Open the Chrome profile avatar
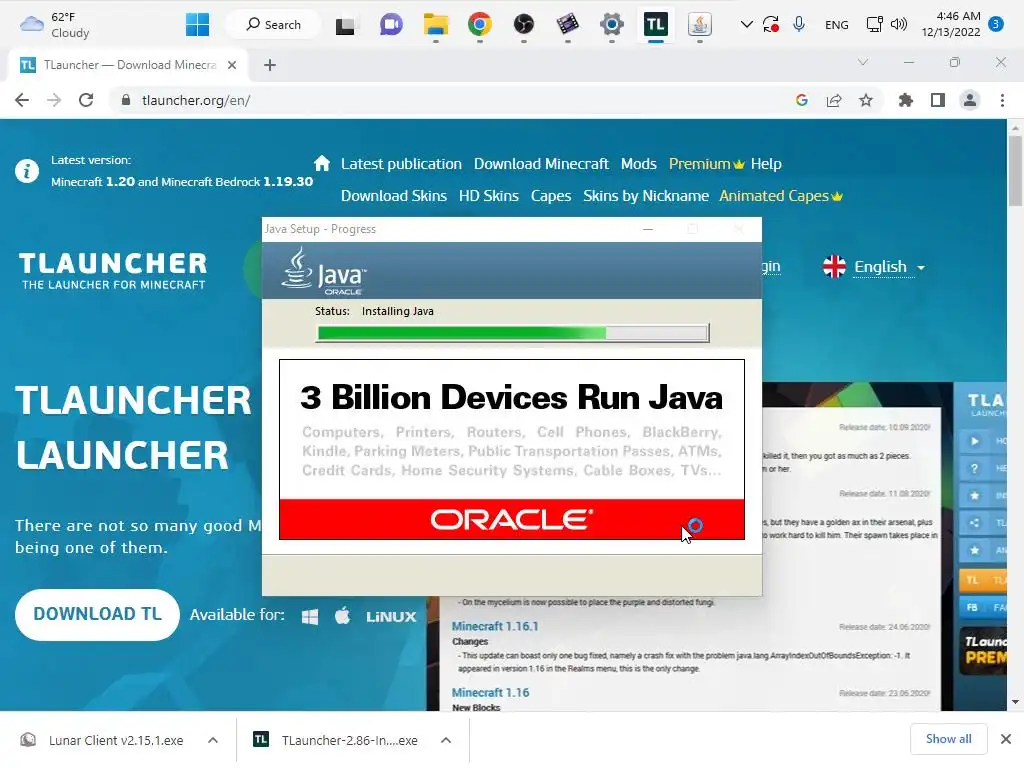1024x768 pixels. 970,100
